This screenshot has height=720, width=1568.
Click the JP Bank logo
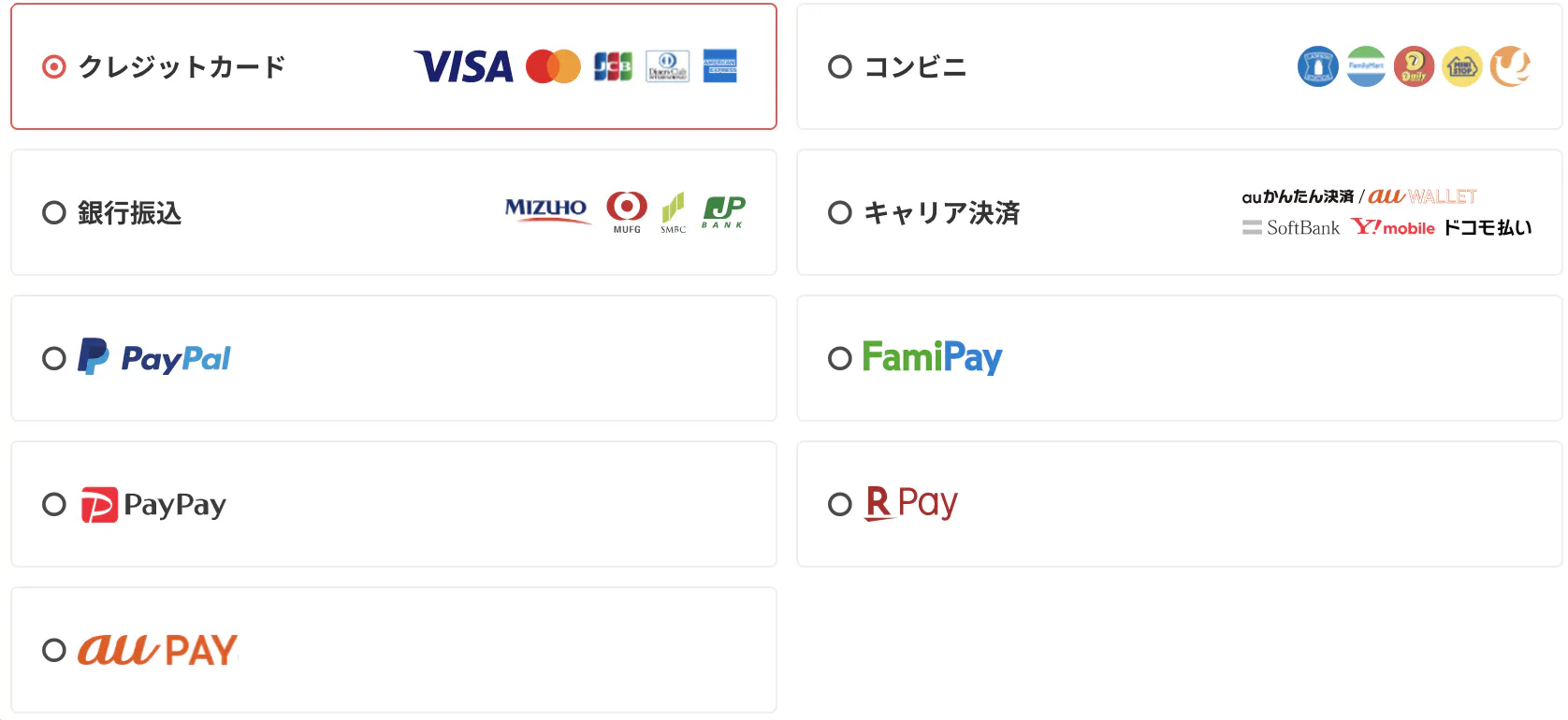point(724,211)
